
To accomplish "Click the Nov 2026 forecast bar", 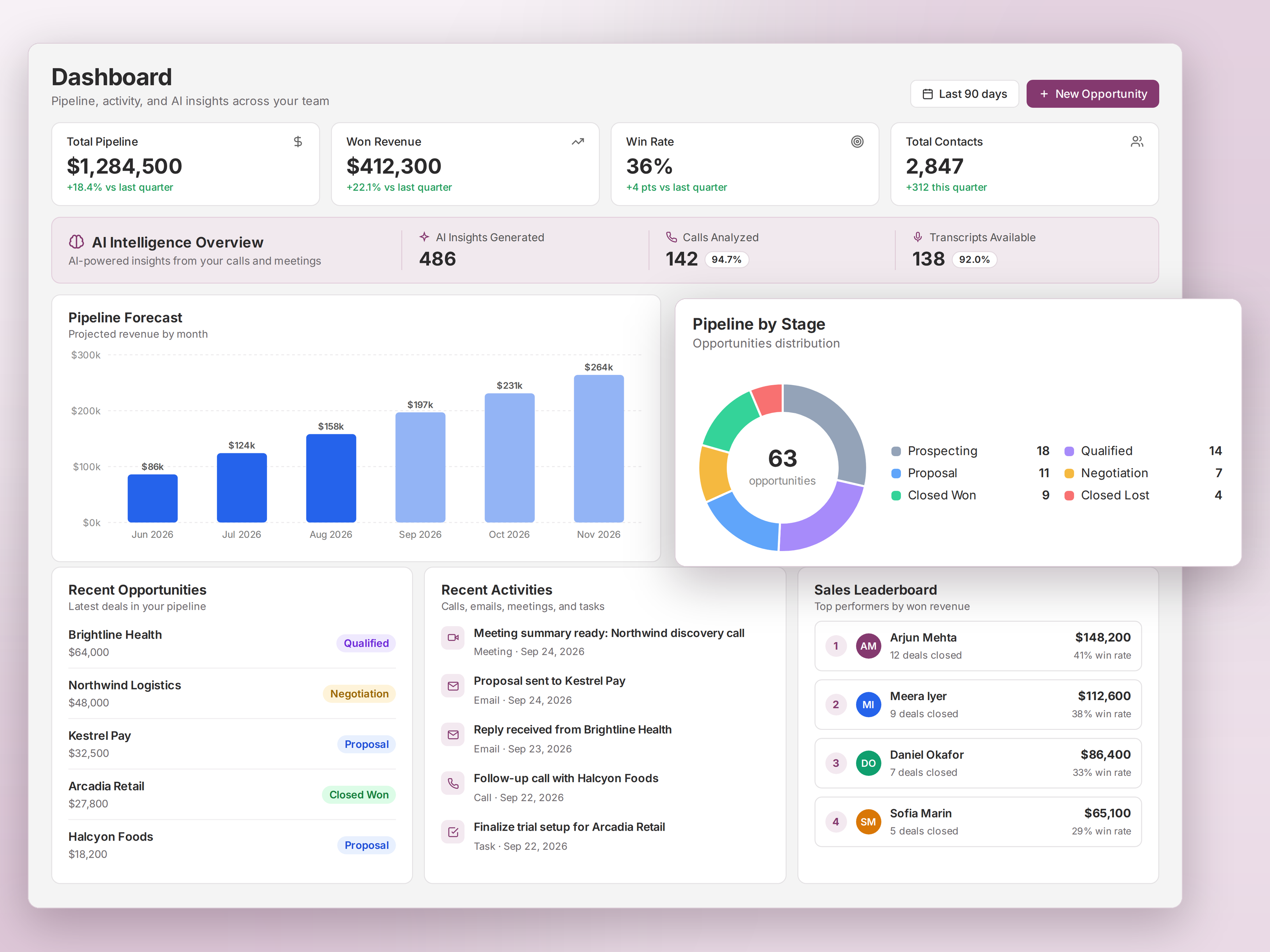I will [x=599, y=449].
